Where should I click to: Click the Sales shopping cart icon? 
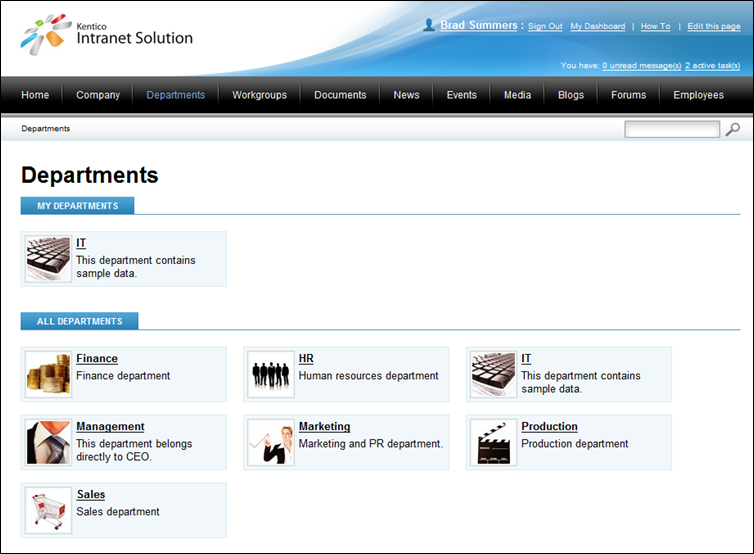48,510
